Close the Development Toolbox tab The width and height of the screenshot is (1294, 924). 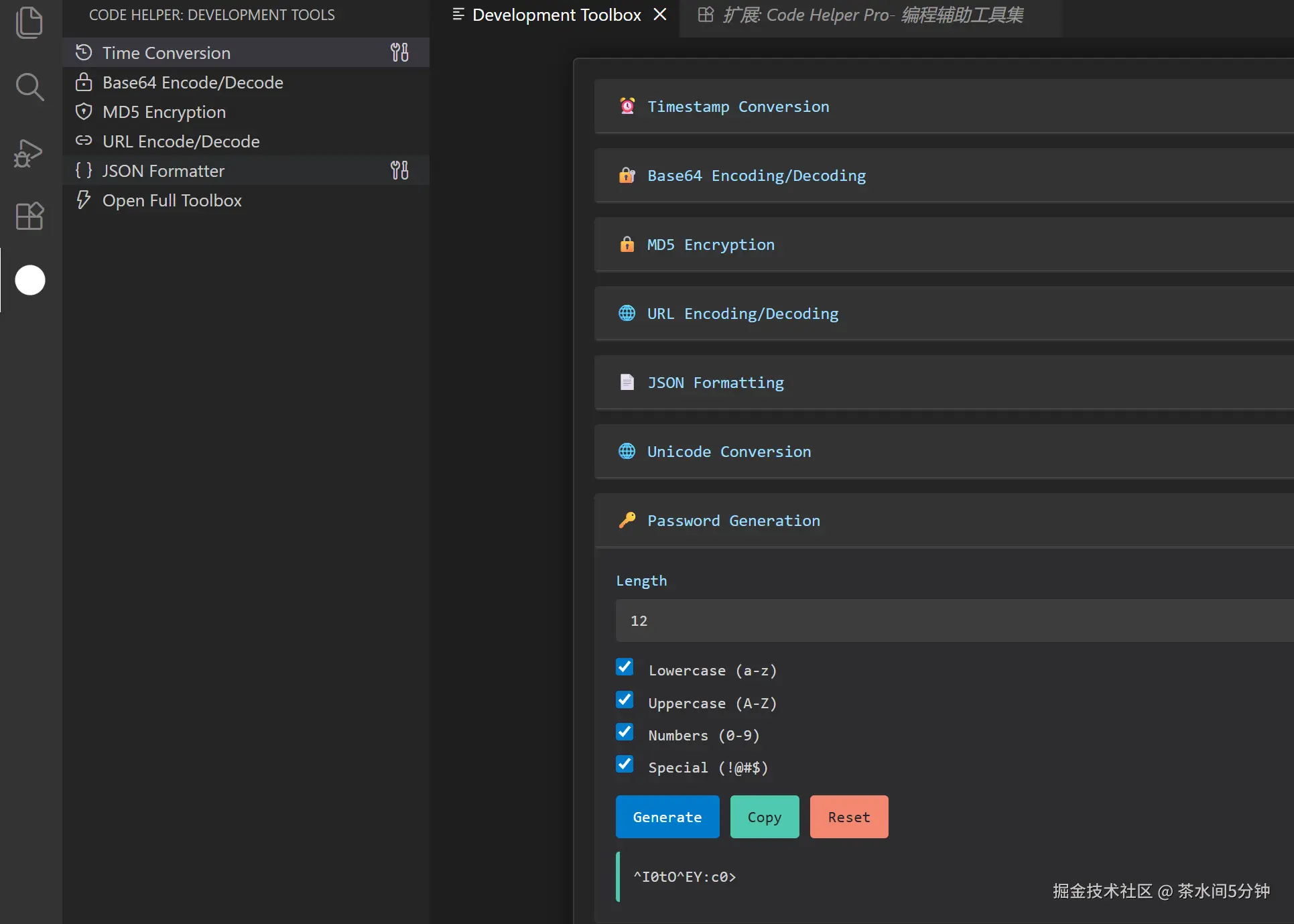[660, 14]
